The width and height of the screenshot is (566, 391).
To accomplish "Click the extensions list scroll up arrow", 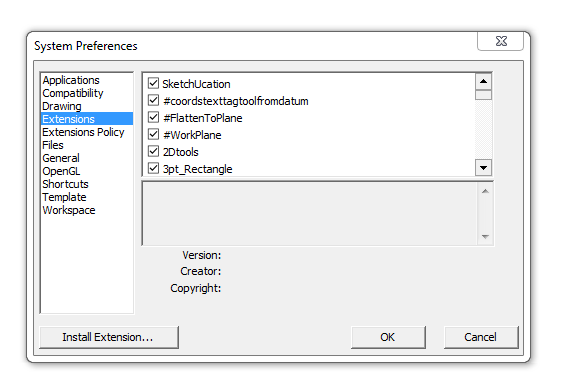I will (x=483, y=81).
